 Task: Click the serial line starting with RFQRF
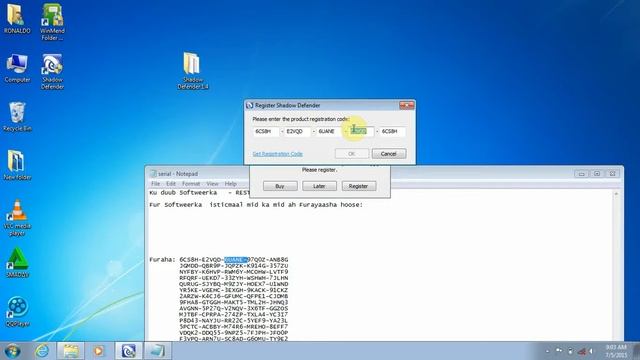coord(233,278)
